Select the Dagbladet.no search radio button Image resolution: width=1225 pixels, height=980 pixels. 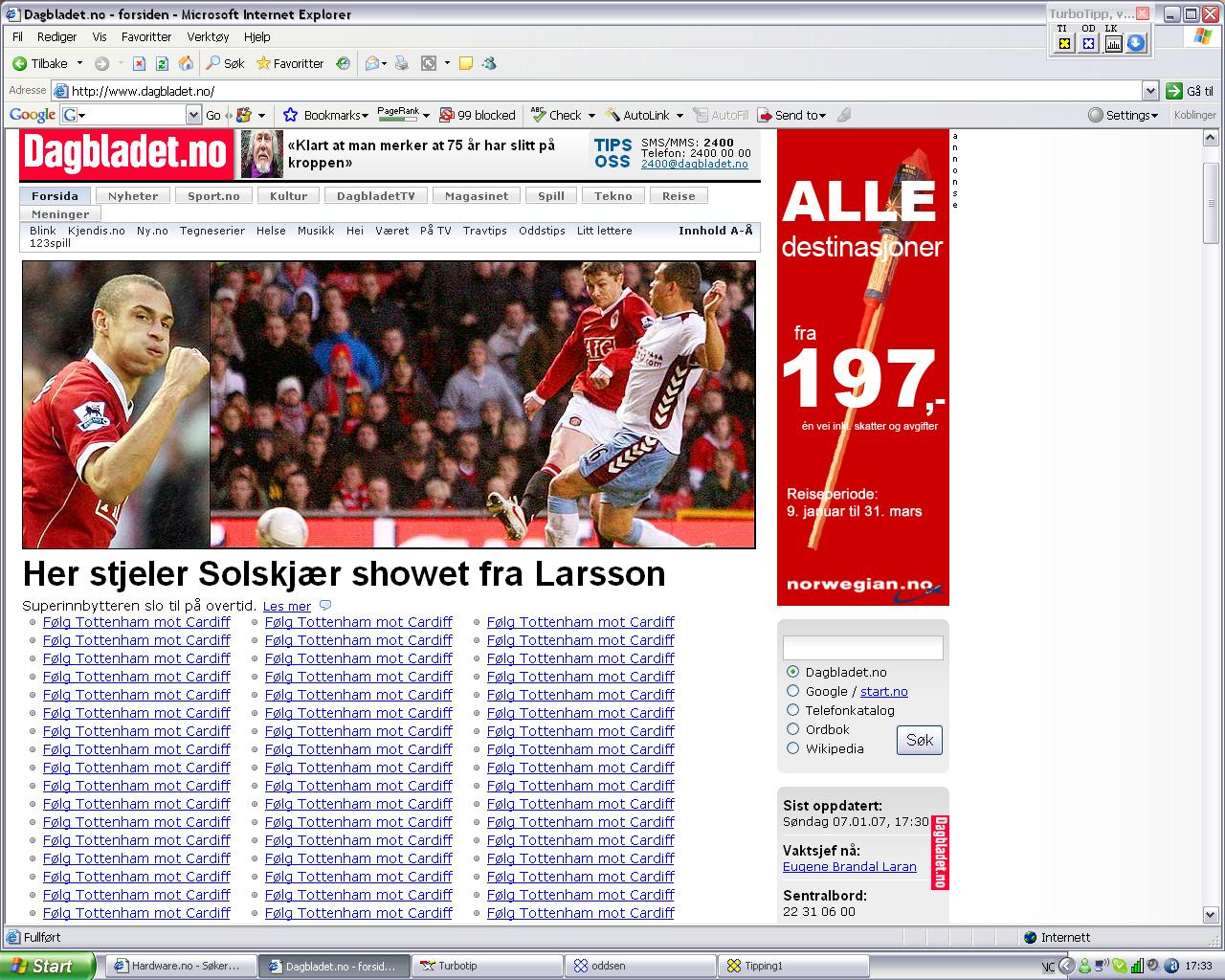click(x=792, y=672)
